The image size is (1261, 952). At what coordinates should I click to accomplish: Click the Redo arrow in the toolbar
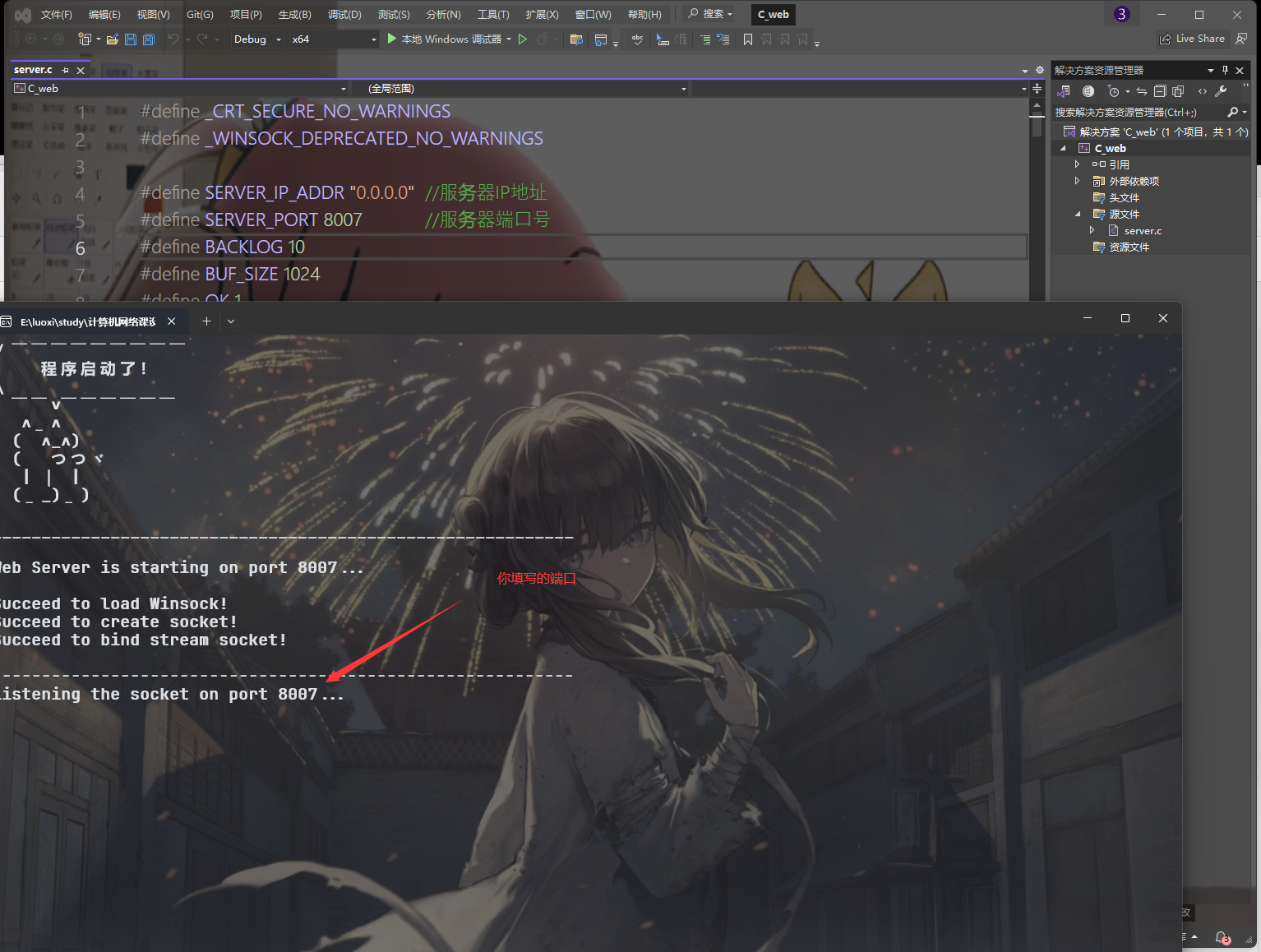point(202,39)
